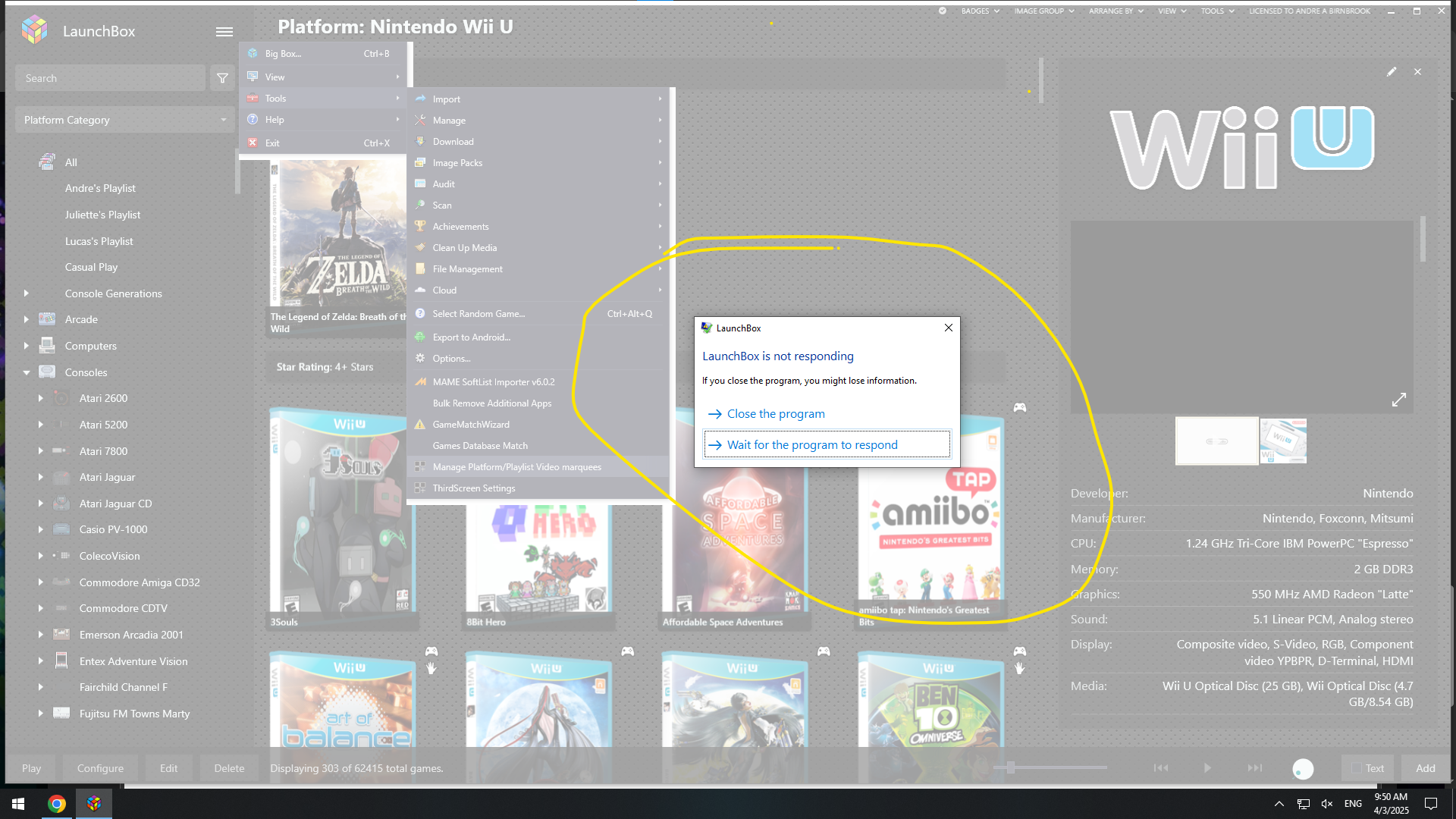Click the pencil edit icon in details panel
1456x819 pixels.
(1392, 72)
